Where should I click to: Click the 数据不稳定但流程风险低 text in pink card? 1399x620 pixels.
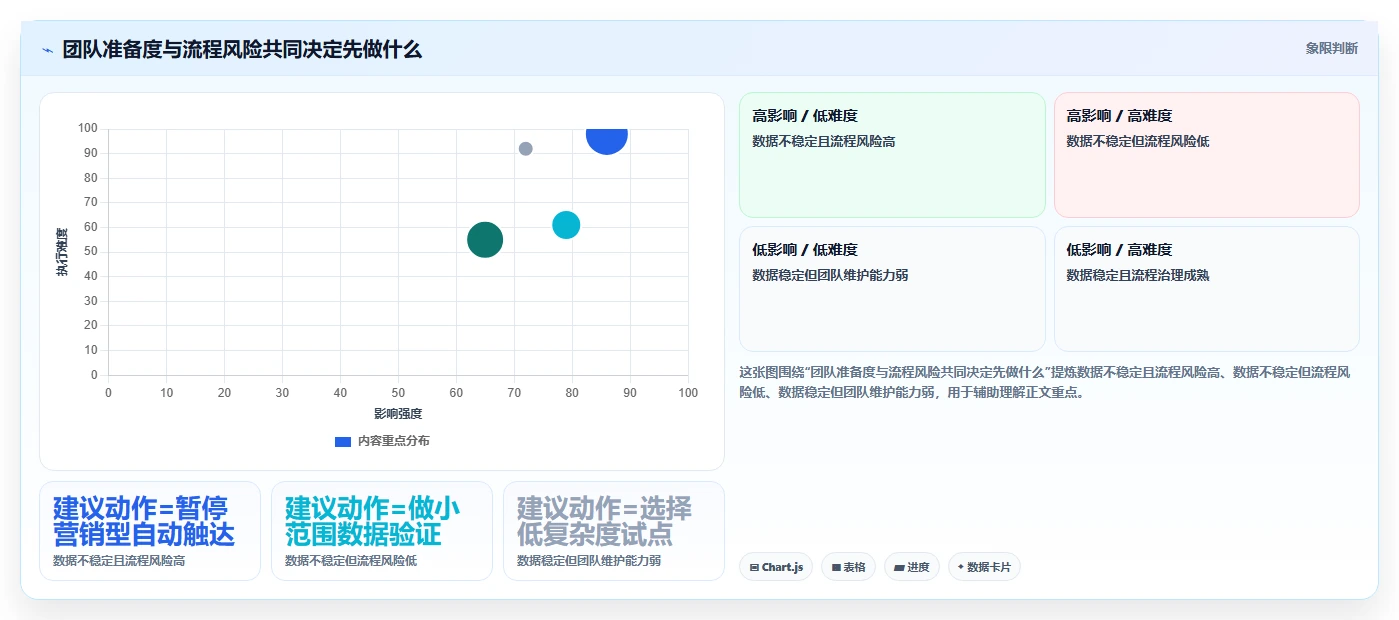pyautogui.click(x=1138, y=141)
